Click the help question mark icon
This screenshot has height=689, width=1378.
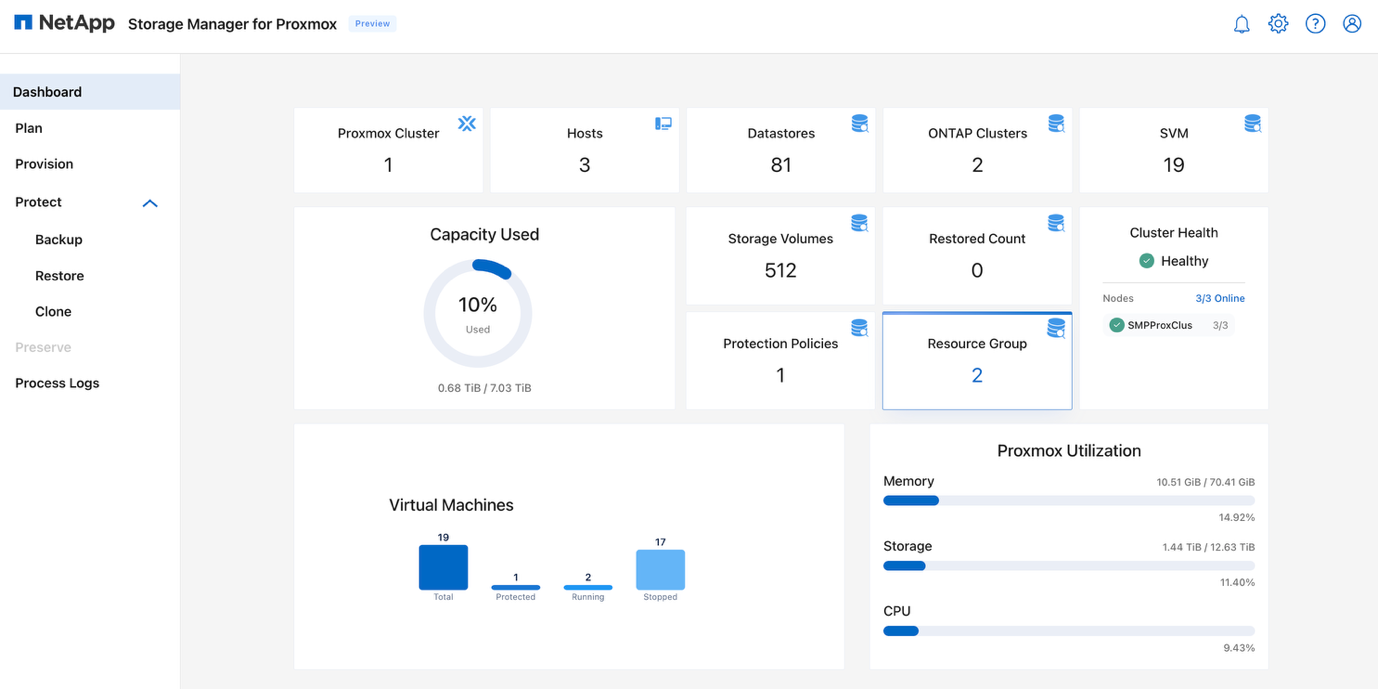click(1315, 23)
